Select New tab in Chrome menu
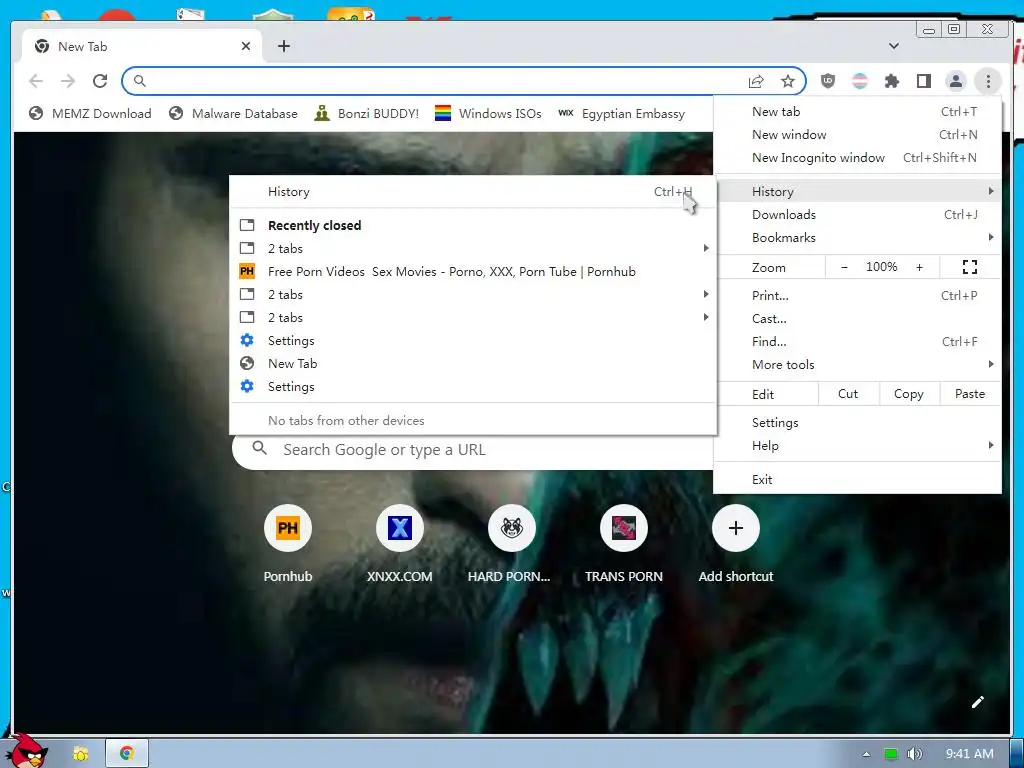1024x768 pixels. [857, 112]
